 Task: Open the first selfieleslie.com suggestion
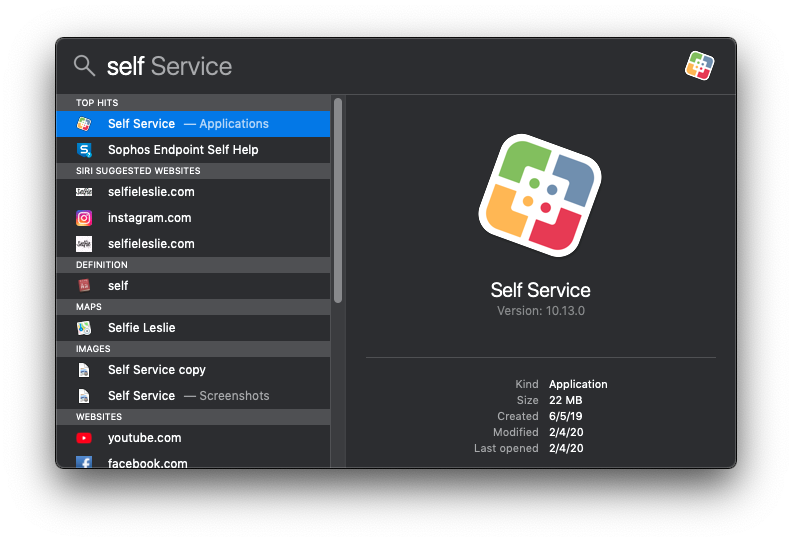151,192
